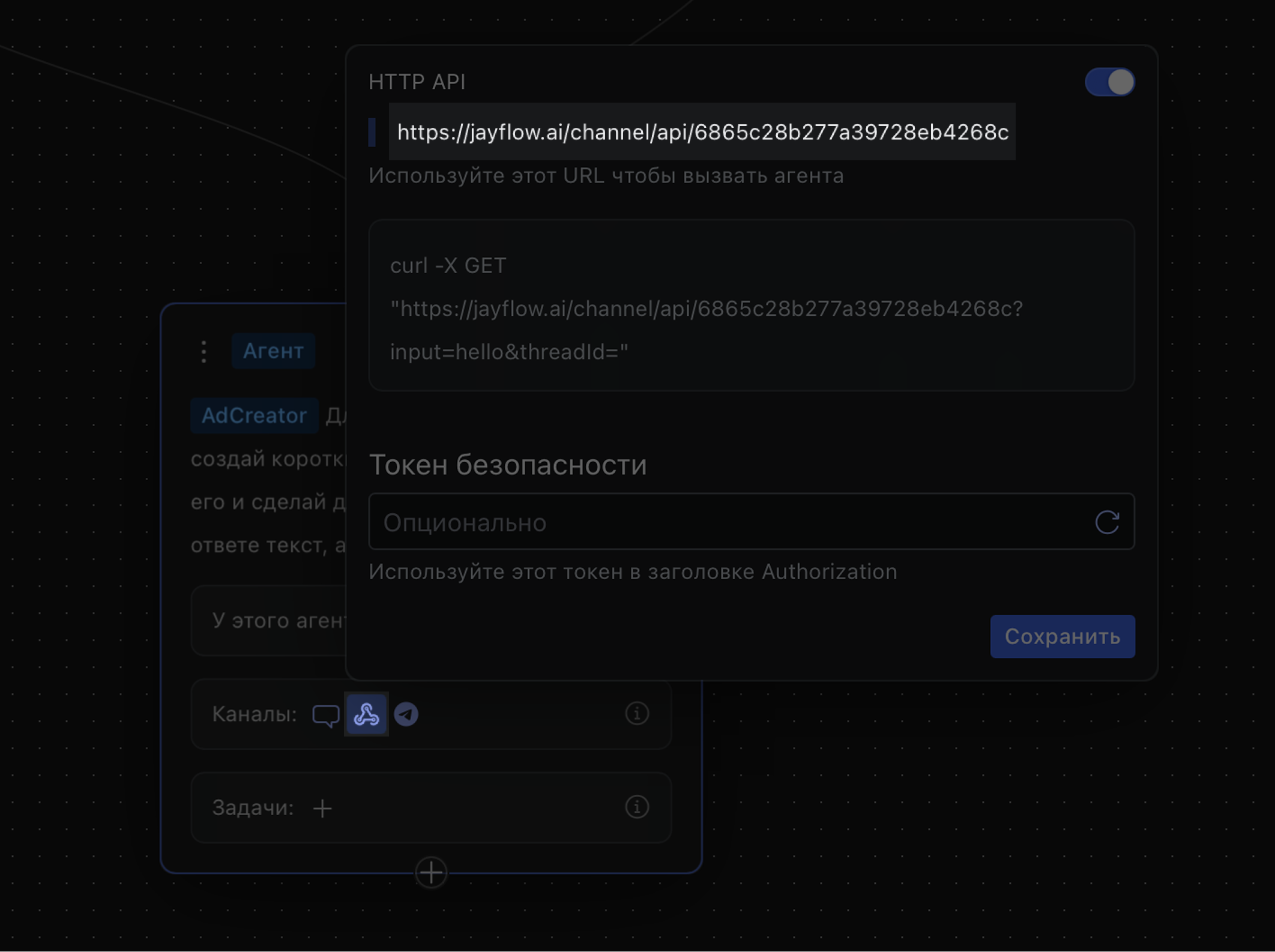Show info for the Задачи row

click(637, 807)
